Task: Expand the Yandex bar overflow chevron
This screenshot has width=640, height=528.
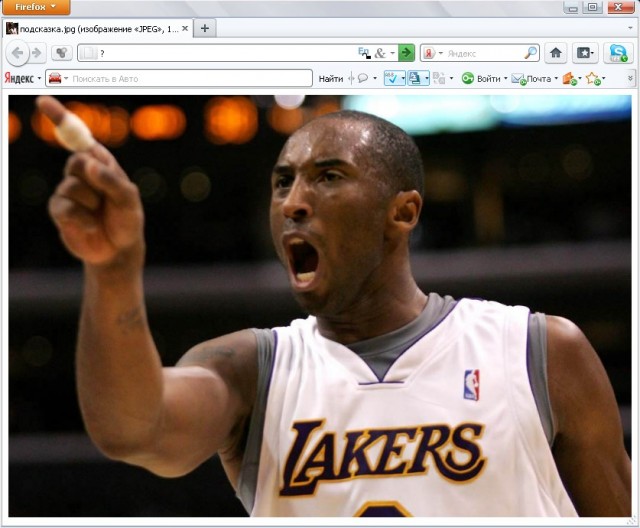Action: pyautogui.click(x=631, y=78)
